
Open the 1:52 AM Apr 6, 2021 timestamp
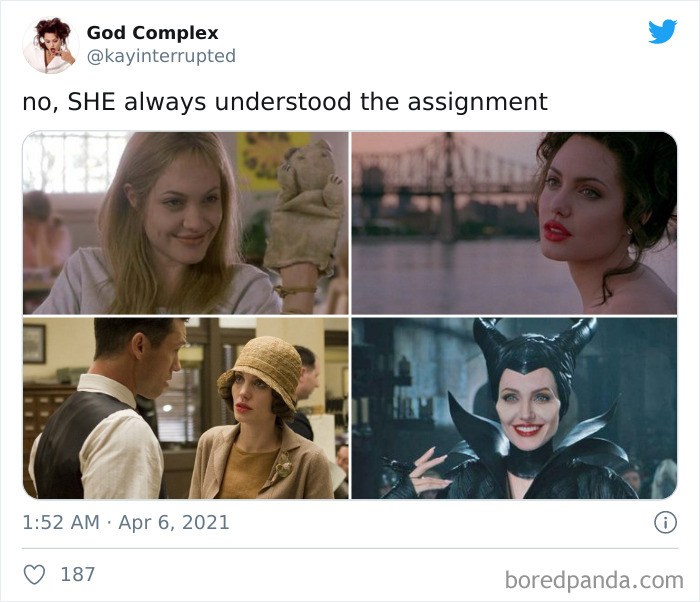point(126,523)
